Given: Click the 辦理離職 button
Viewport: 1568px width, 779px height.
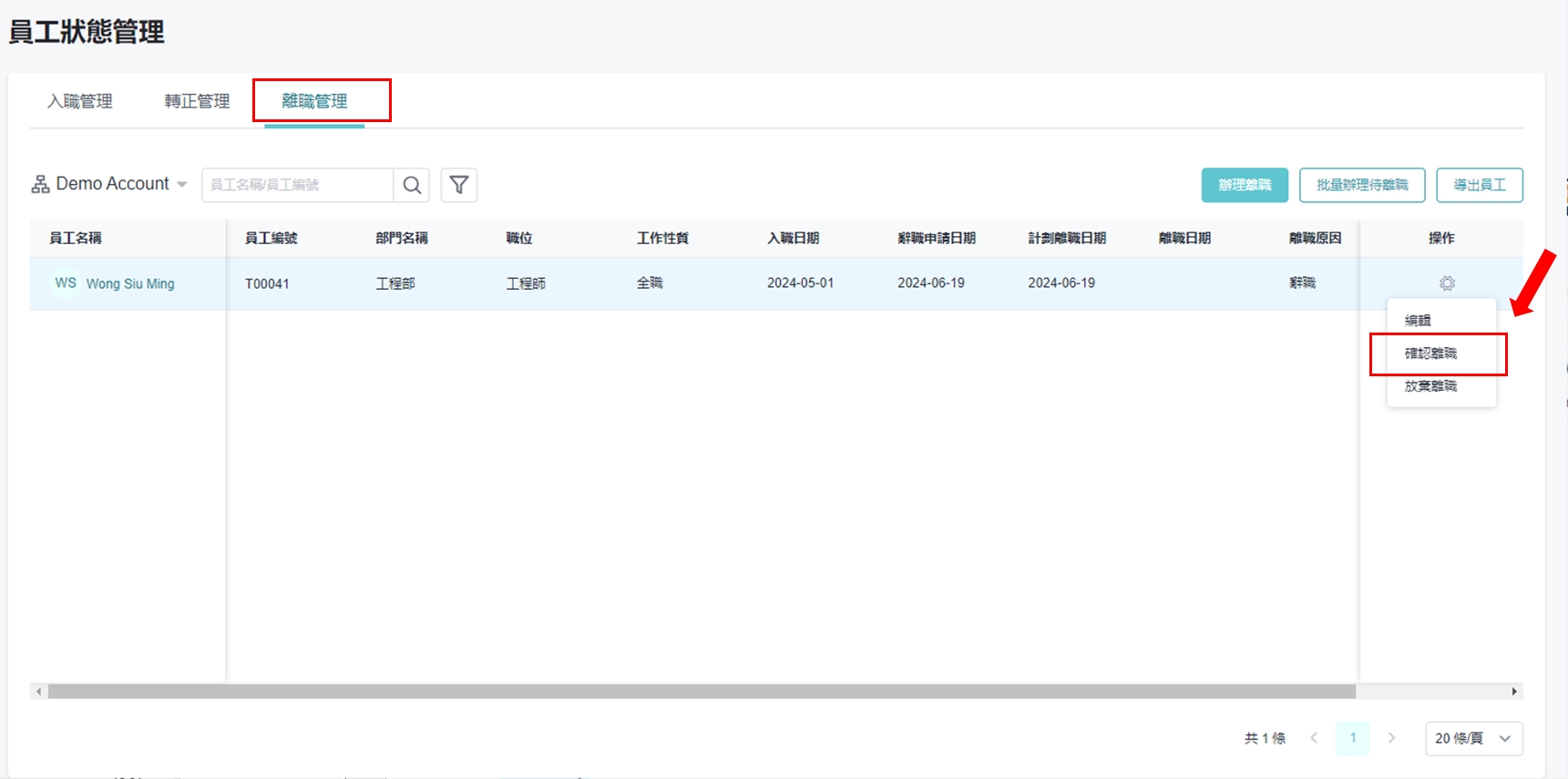Looking at the screenshot, I should click(x=1244, y=185).
